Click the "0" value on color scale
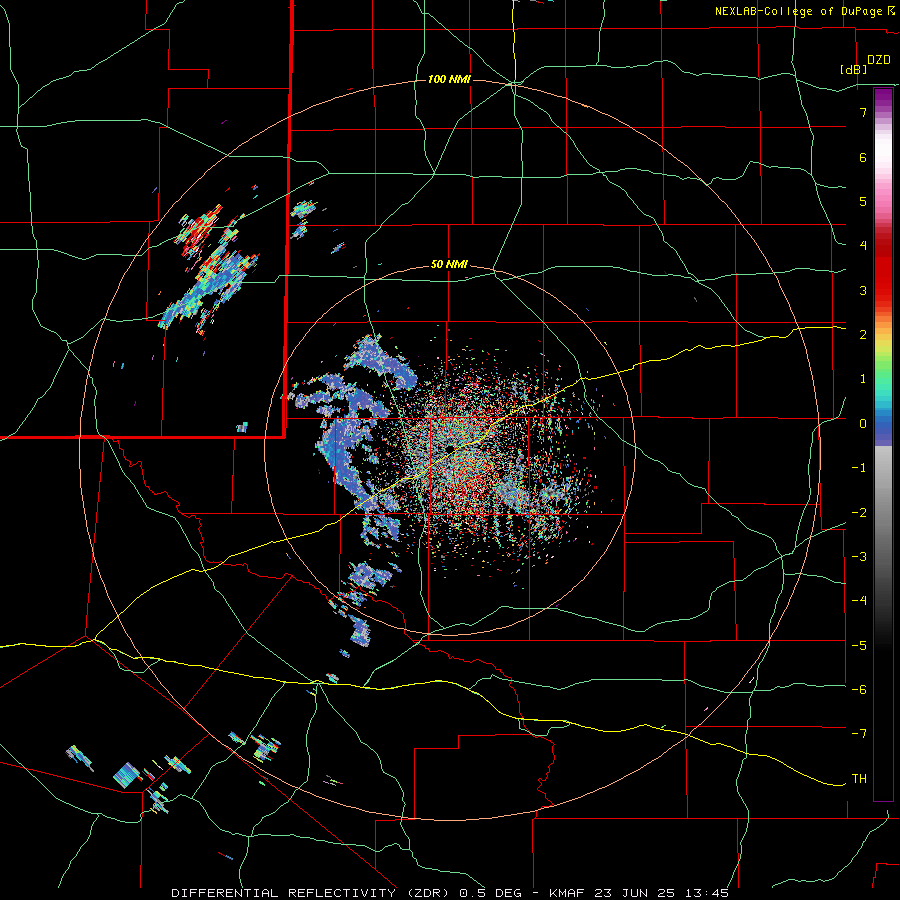The width and height of the screenshot is (900, 900). (863, 424)
